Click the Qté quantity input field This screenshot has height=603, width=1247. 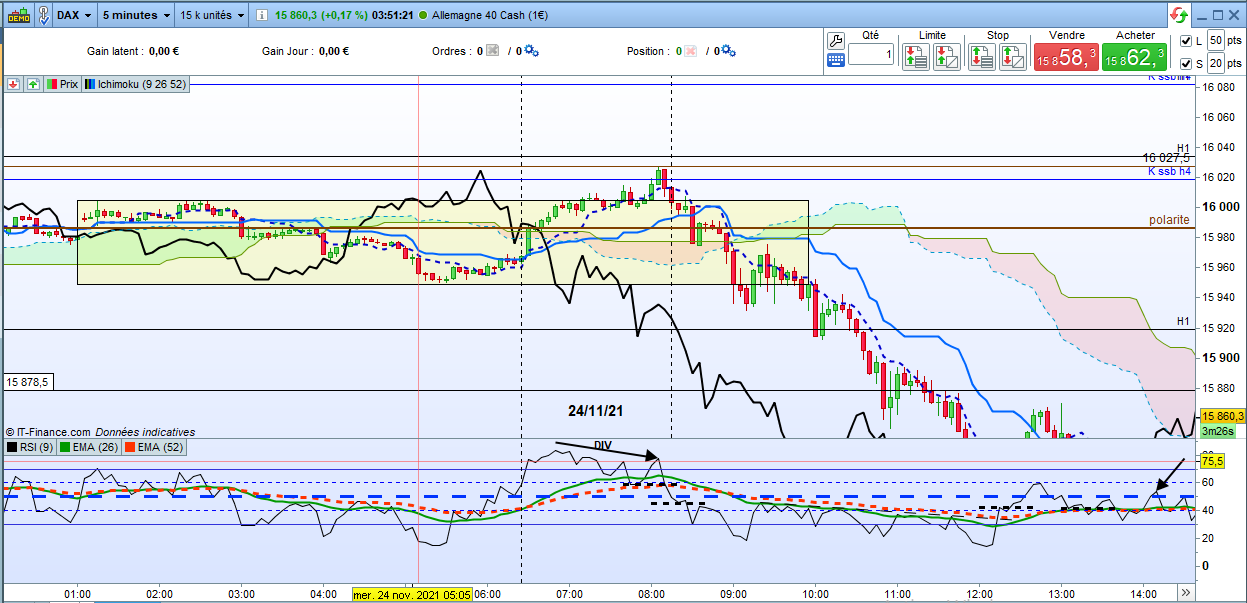[872, 56]
